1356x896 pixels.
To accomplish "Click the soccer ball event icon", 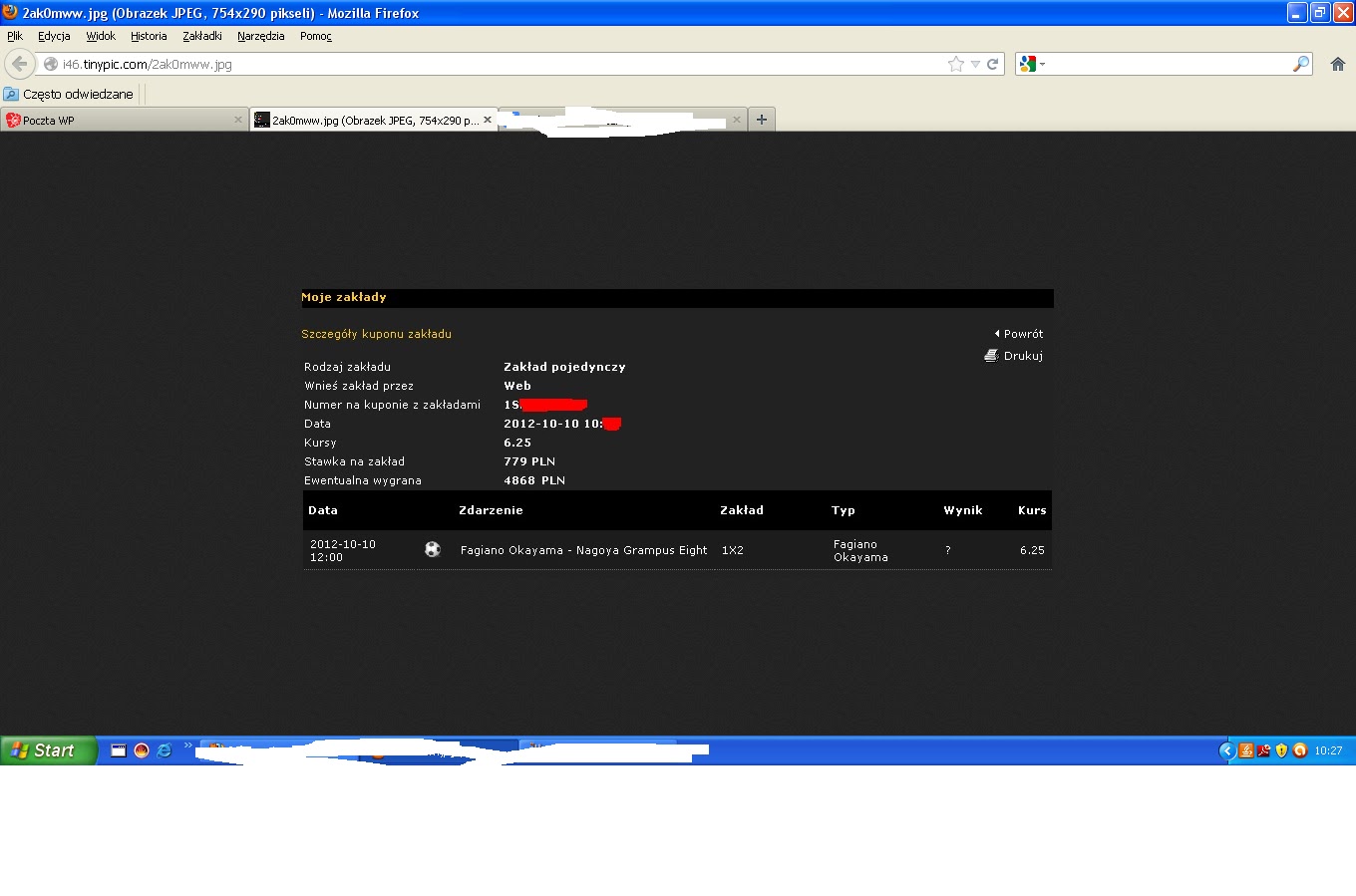I will click(x=433, y=549).
